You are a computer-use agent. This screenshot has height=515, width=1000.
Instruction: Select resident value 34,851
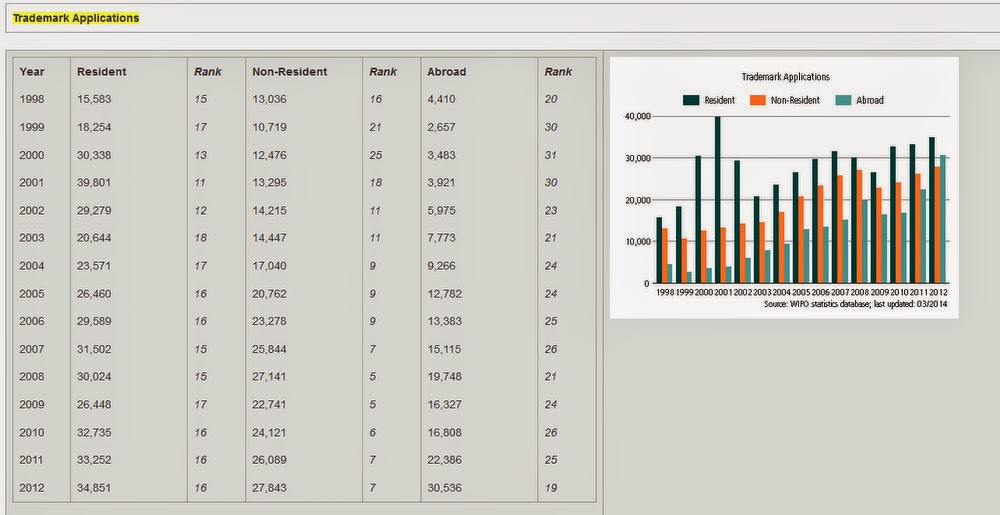[94, 488]
